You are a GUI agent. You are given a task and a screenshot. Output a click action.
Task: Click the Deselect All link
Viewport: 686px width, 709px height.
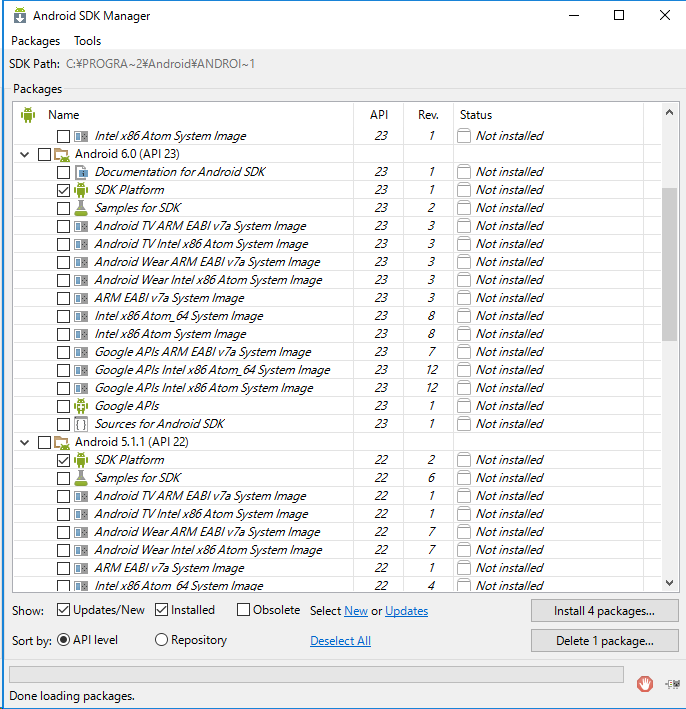pos(340,641)
